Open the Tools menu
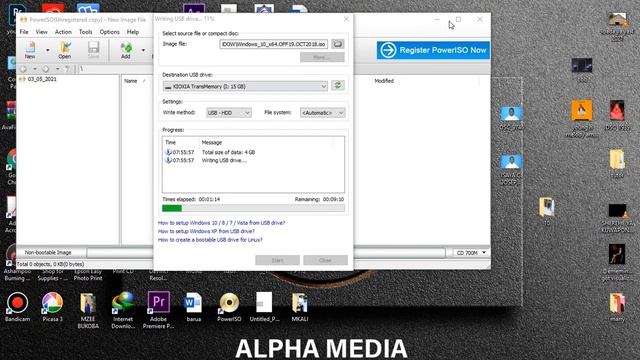Image resolution: width=640 pixels, height=360 pixels. 86,32
